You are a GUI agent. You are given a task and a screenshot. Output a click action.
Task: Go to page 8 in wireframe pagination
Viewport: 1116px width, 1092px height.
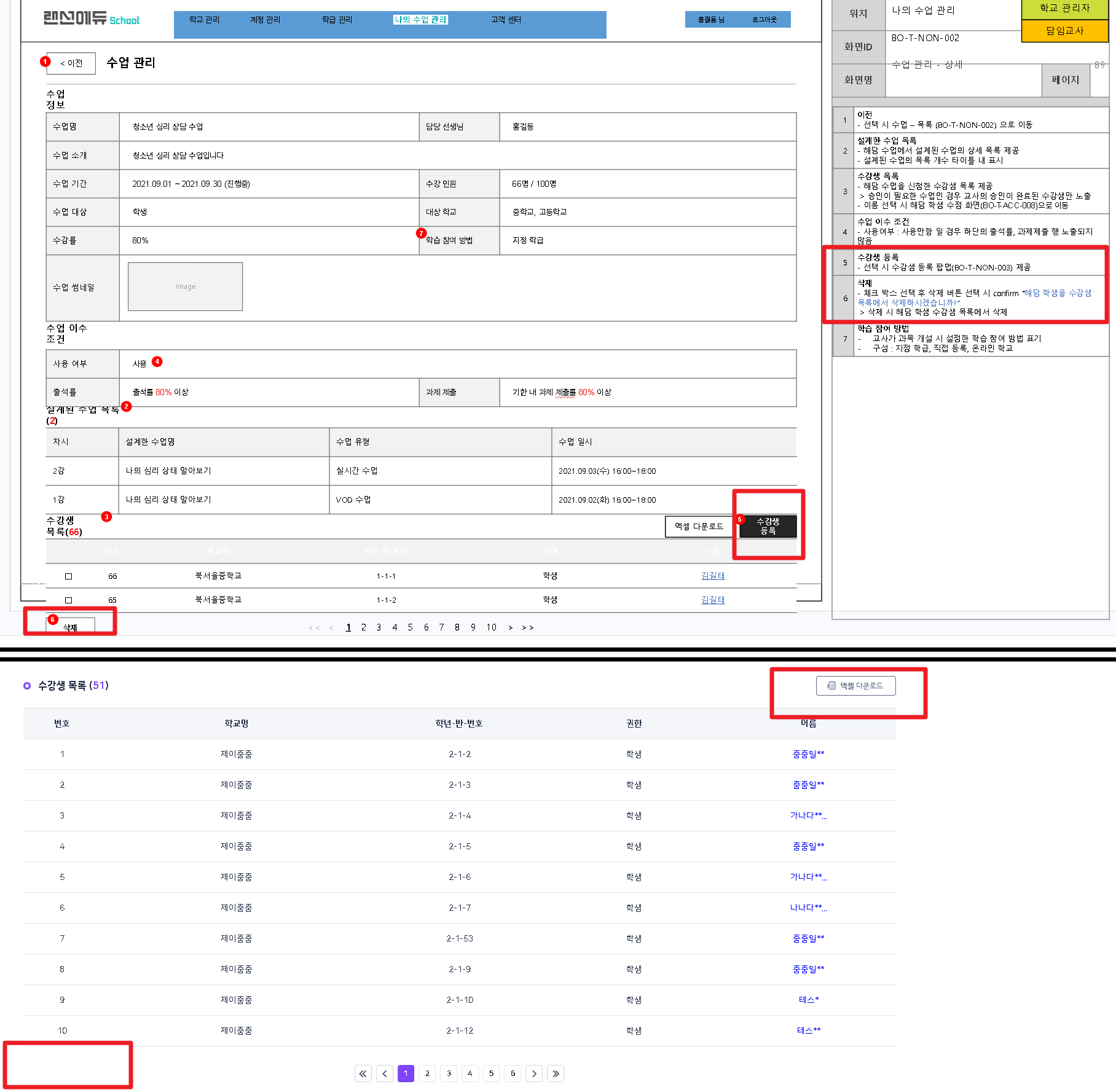457,627
